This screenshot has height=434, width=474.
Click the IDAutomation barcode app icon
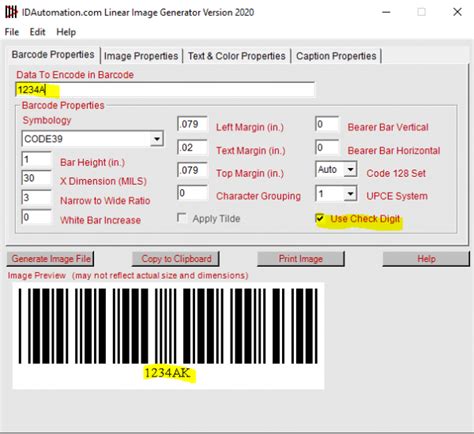coord(11,12)
